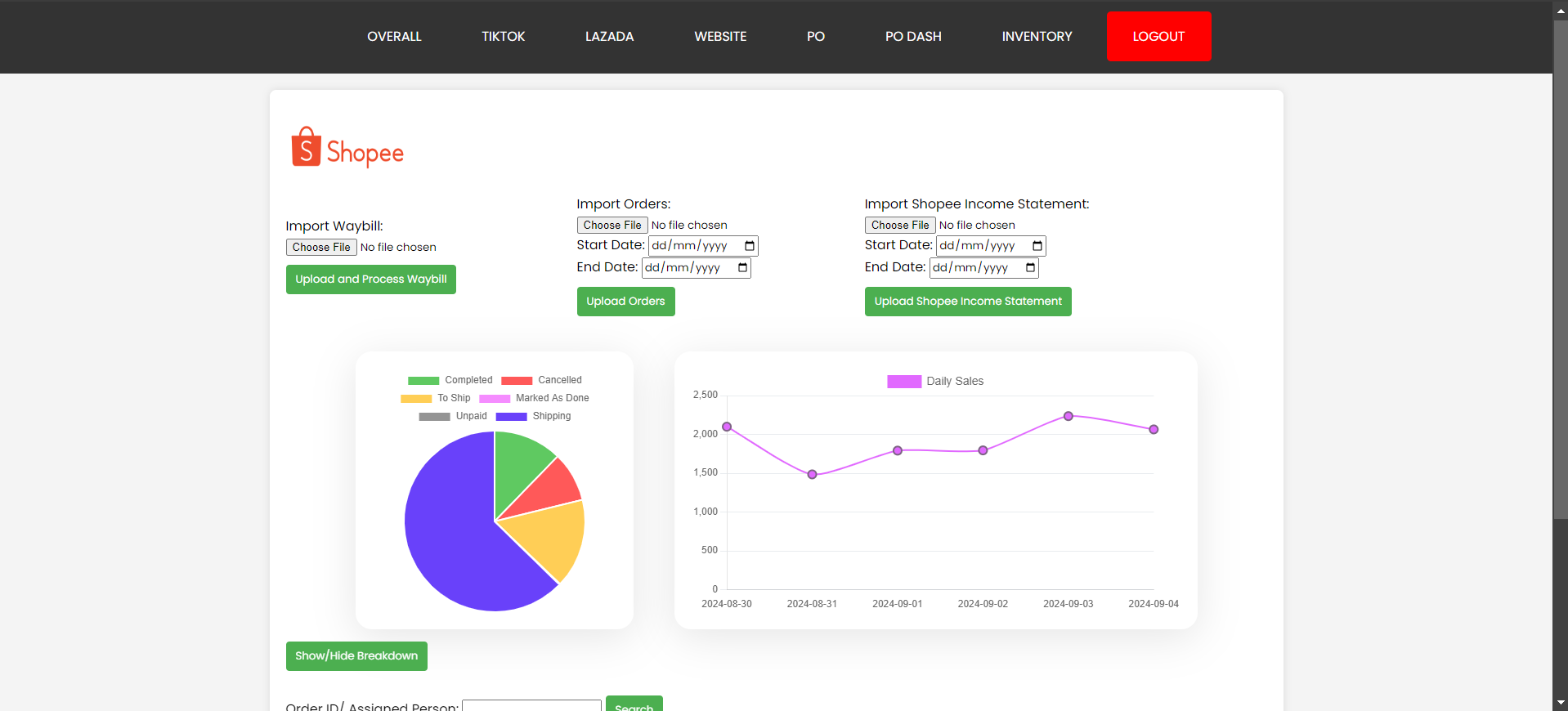Click Upload and Process Waybill
This screenshot has width=1568, height=711.
(x=370, y=279)
